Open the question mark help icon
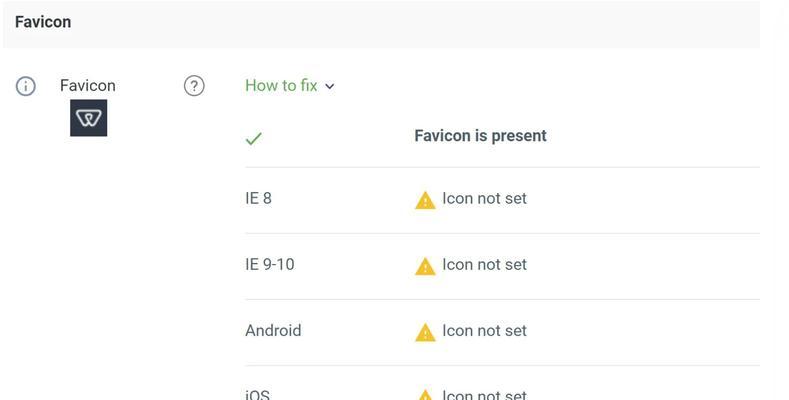 click(194, 86)
